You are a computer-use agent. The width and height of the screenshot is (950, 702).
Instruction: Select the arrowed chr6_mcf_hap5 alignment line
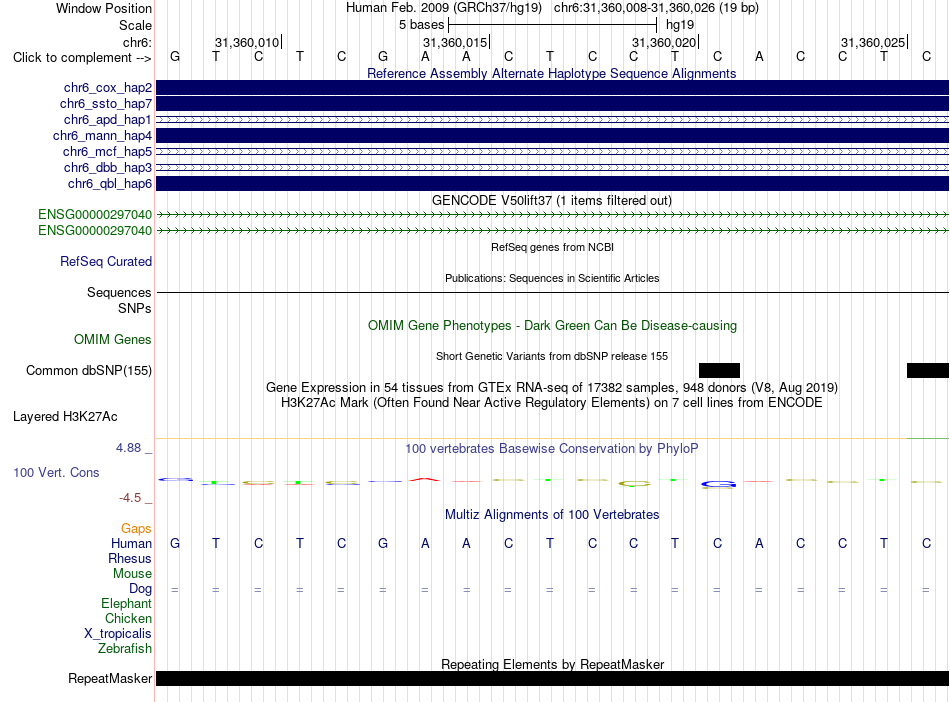pos(553,151)
